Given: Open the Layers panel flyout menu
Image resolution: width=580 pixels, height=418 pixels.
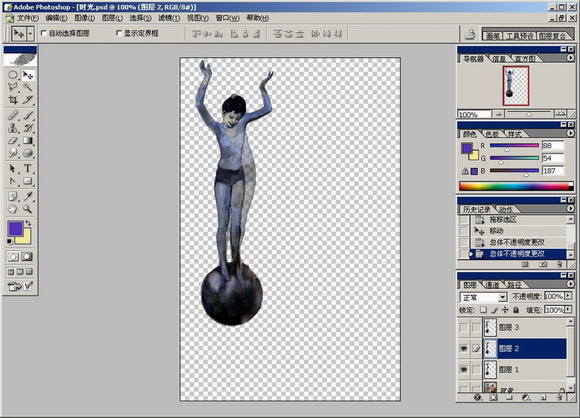Looking at the screenshot, I should click(x=570, y=284).
